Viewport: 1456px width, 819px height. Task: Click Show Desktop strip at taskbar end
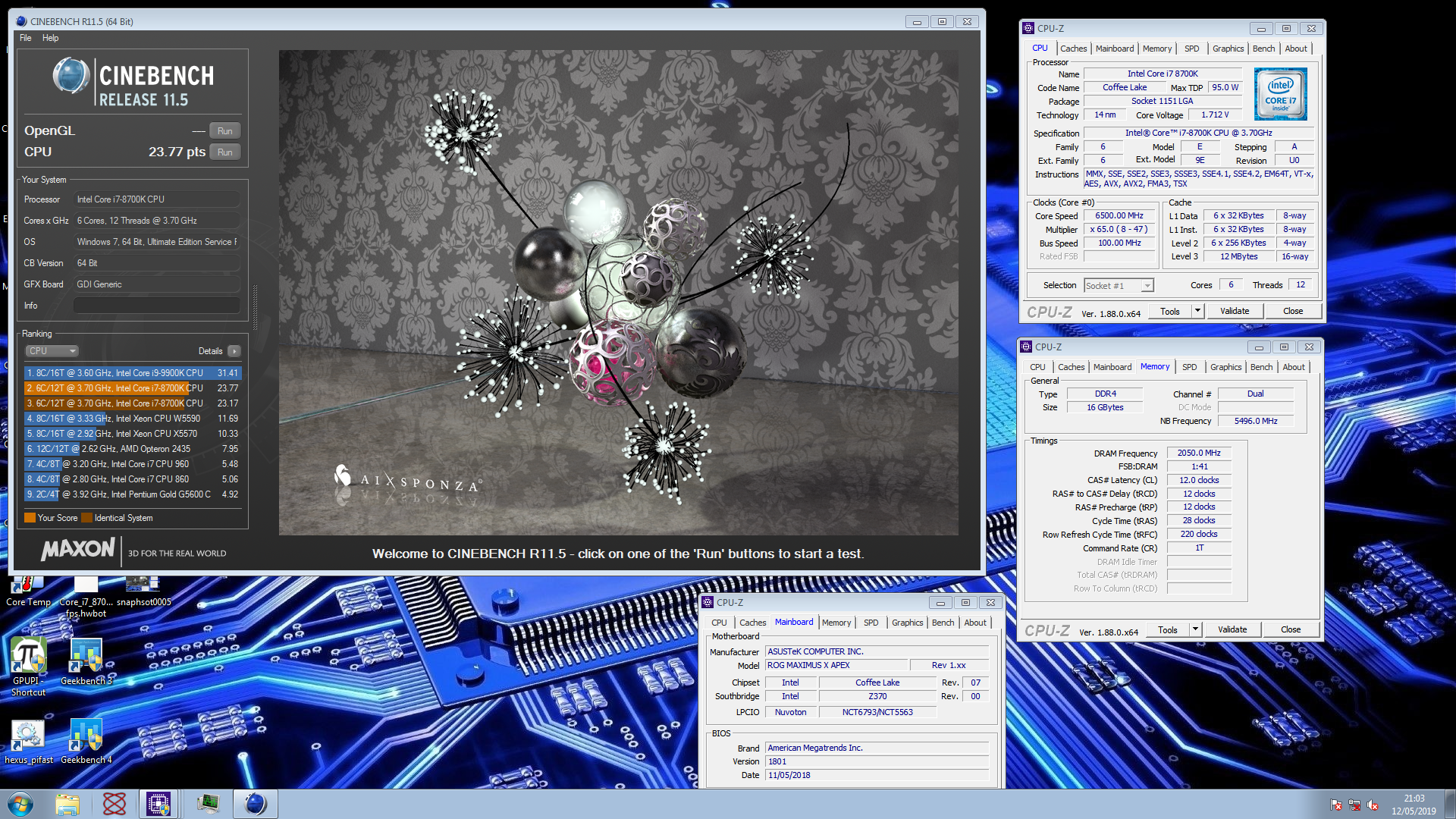[1450, 805]
